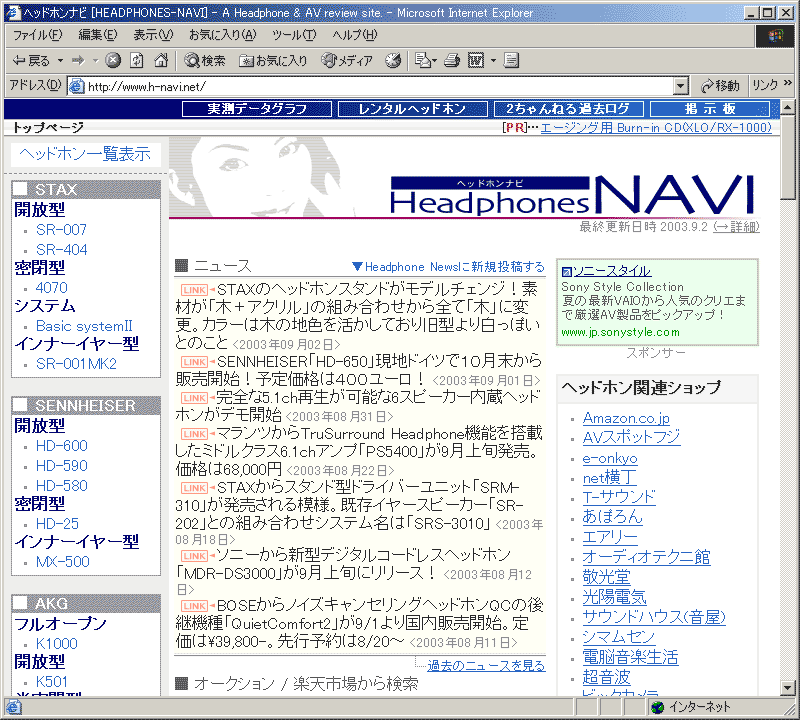Click the address bar URL field

(x=380, y=86)
